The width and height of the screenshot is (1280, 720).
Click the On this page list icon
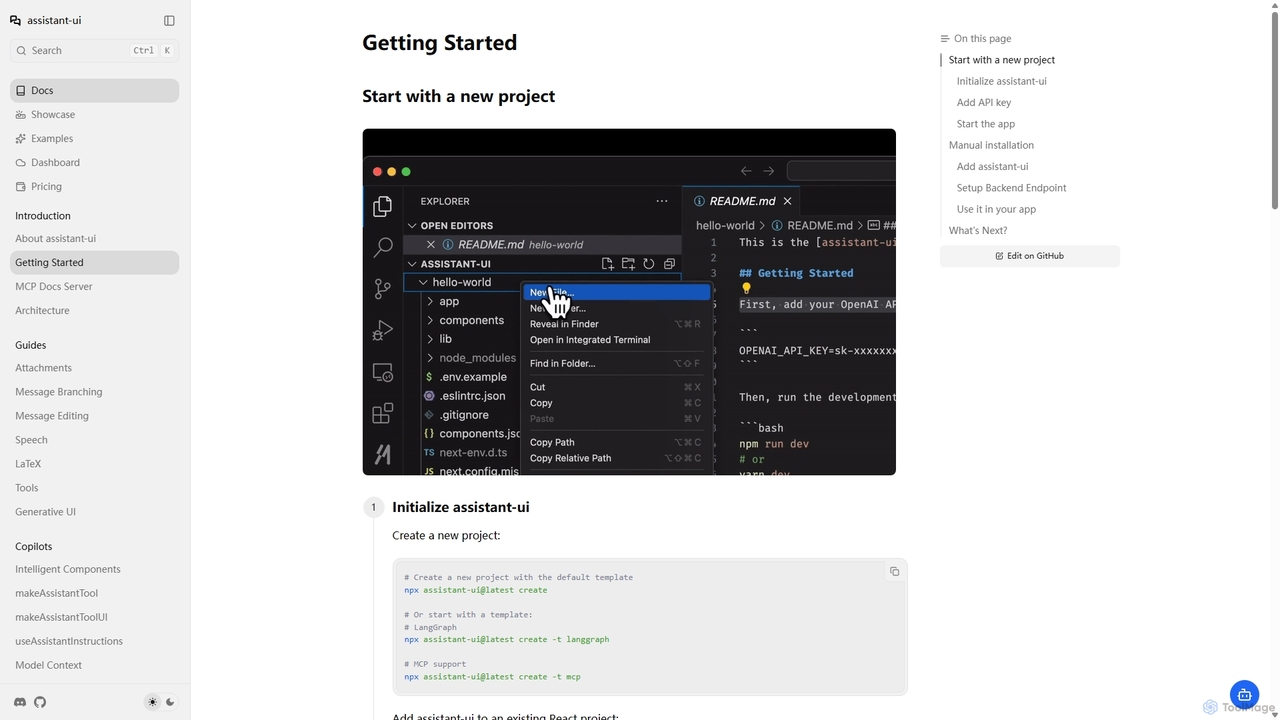coord(945,39)
